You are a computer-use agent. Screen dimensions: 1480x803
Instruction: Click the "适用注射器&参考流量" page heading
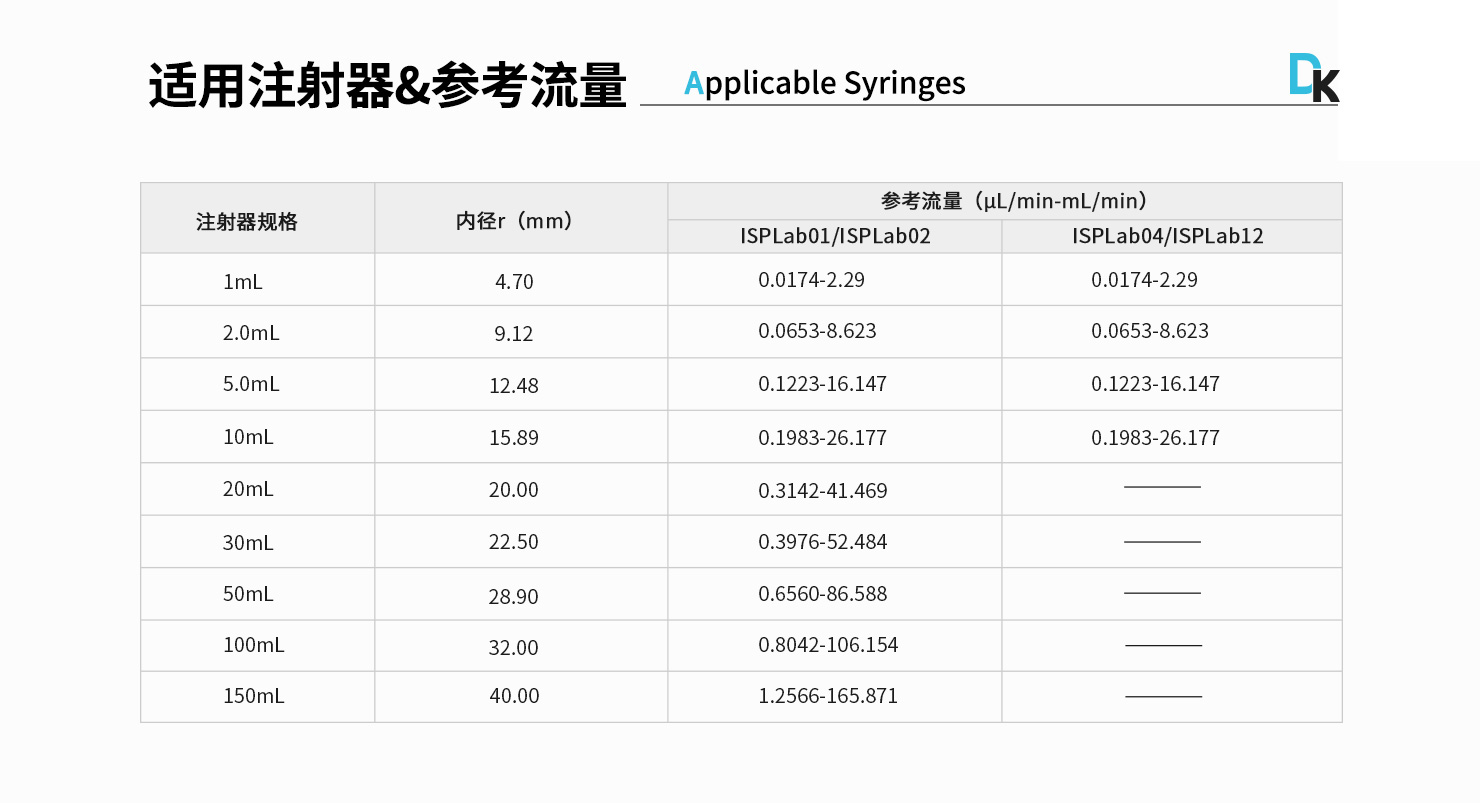[387, 85]
